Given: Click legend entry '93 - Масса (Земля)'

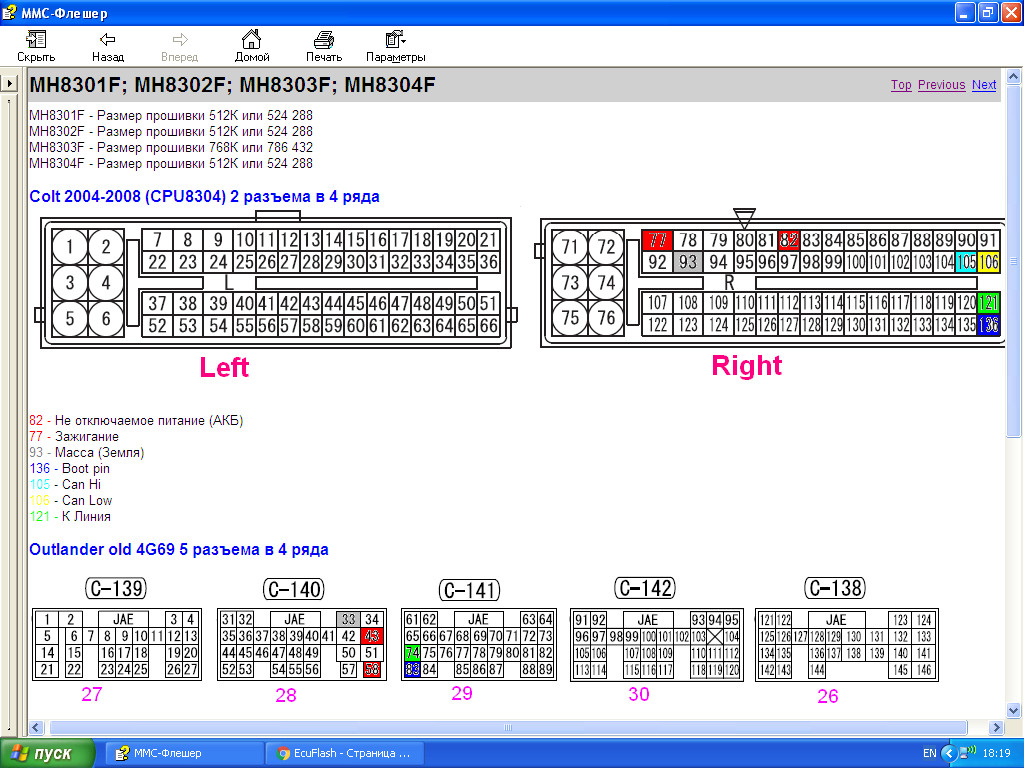Looking at the screenshot, I should tap(87, 452).
